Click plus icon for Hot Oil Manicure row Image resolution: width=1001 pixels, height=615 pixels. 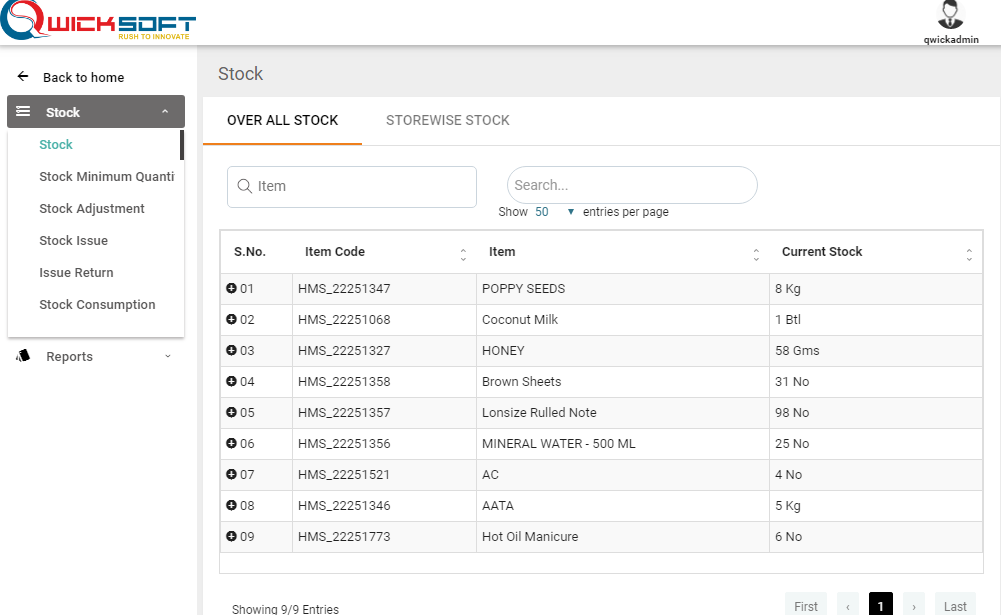tap(231, 537)
